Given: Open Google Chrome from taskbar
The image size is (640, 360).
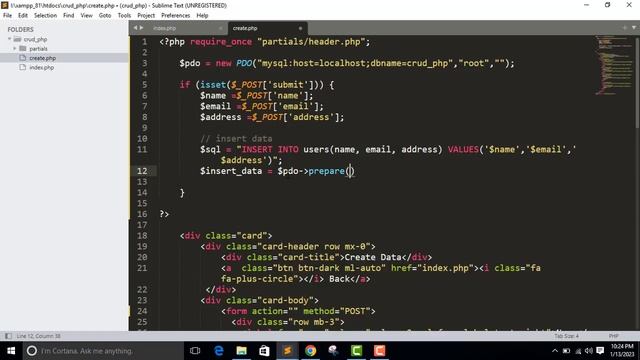Looking at the screenshot, I should pos(311,351).
